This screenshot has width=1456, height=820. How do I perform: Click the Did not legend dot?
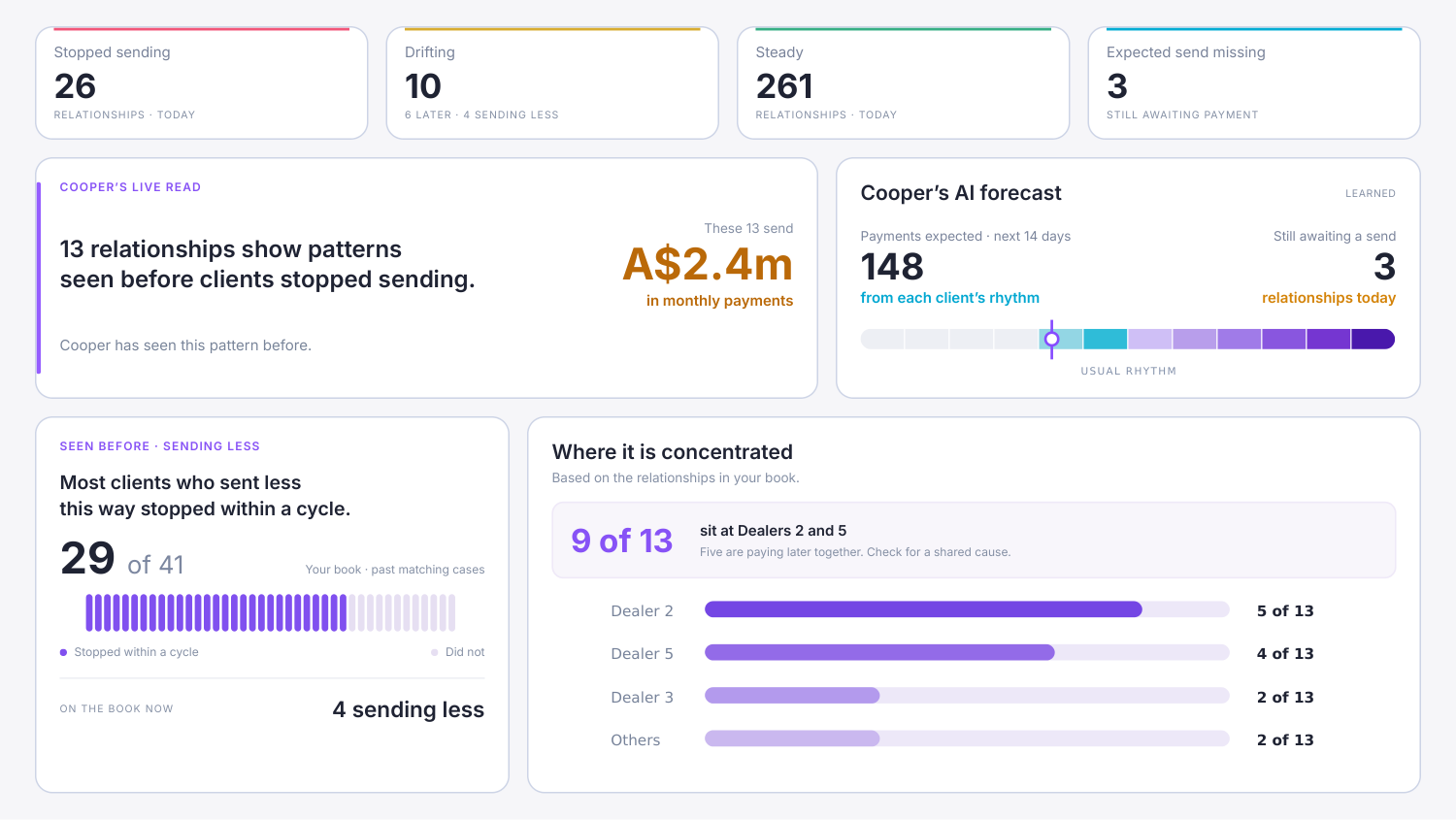pyautogui.click(x=435, y=652)
